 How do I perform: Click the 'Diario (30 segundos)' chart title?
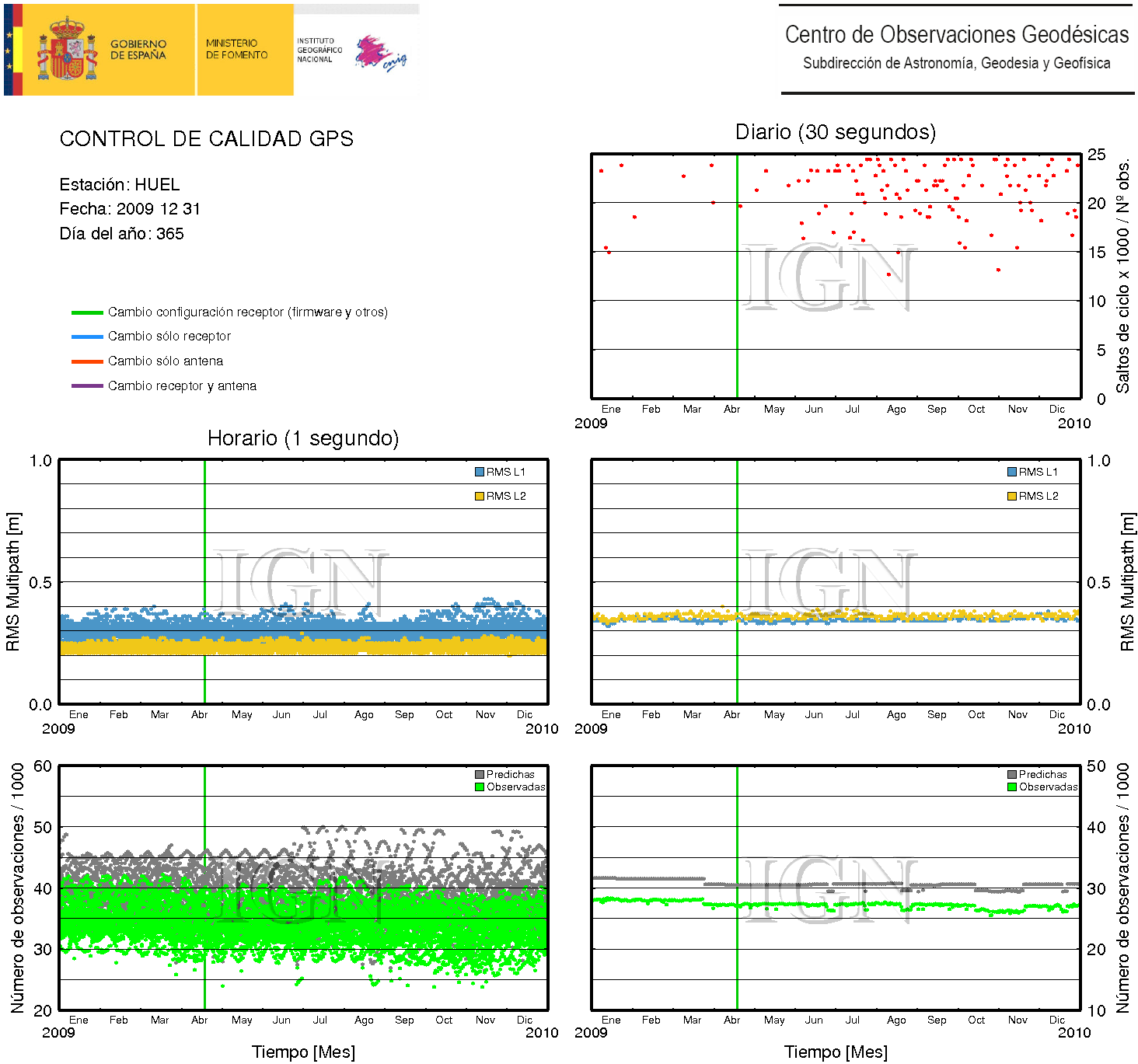[x=835, y=132]
